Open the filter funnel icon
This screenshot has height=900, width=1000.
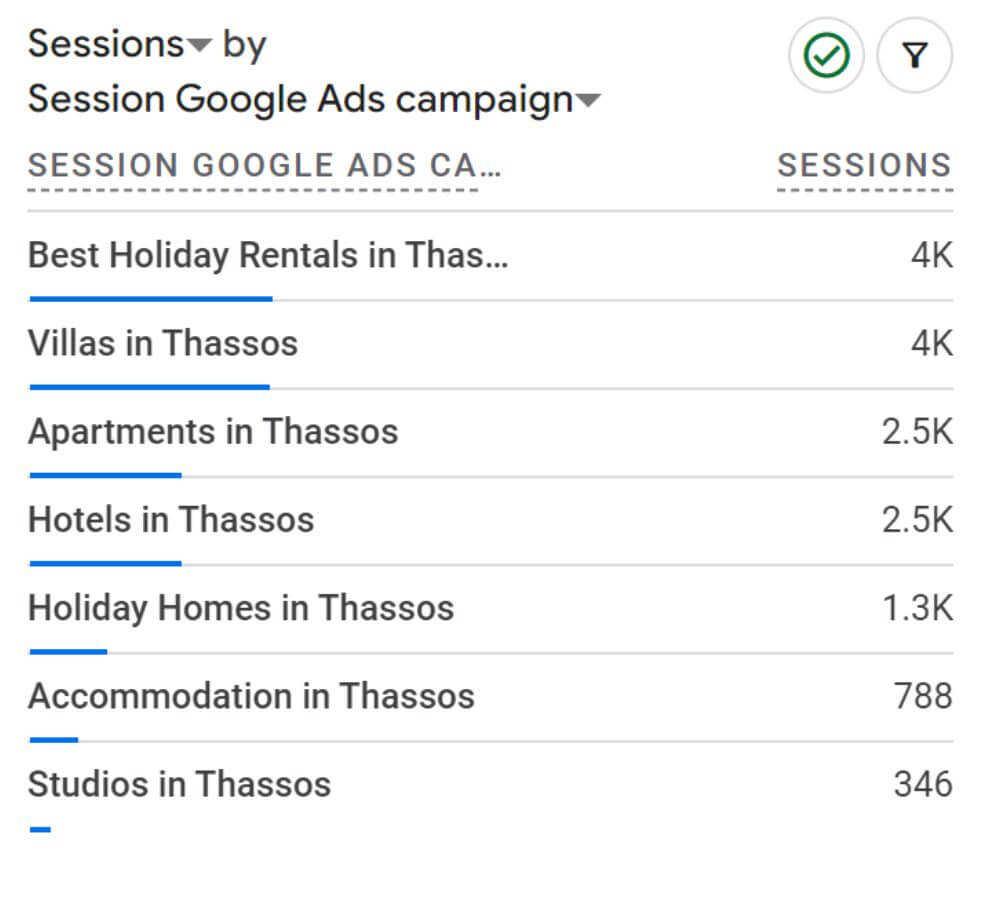click(915, 55)
